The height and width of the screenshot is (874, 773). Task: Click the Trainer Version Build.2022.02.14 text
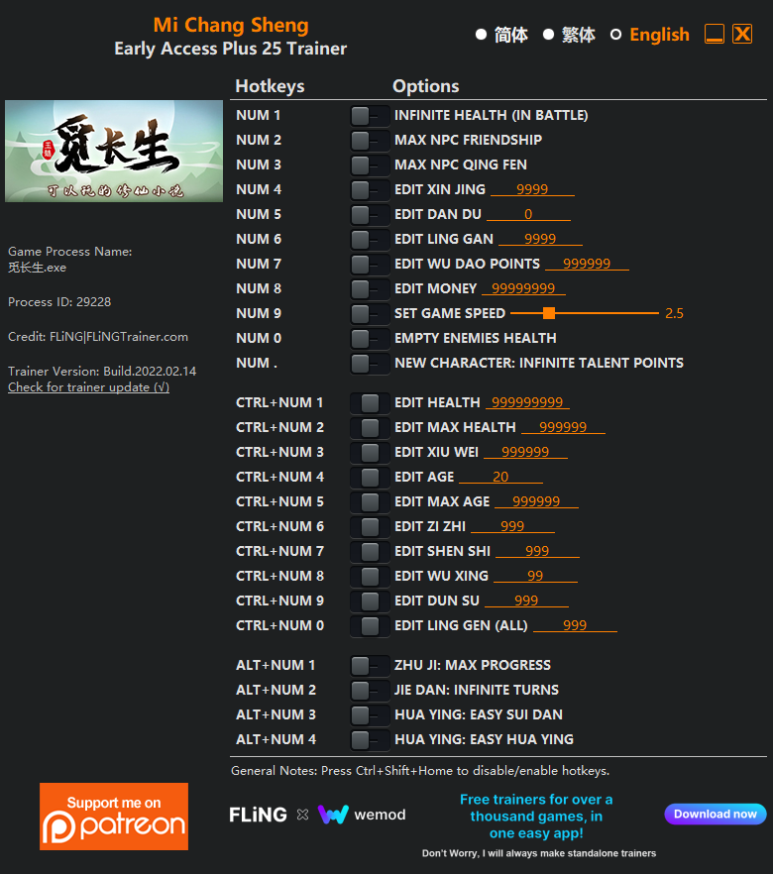click(102, 371)
